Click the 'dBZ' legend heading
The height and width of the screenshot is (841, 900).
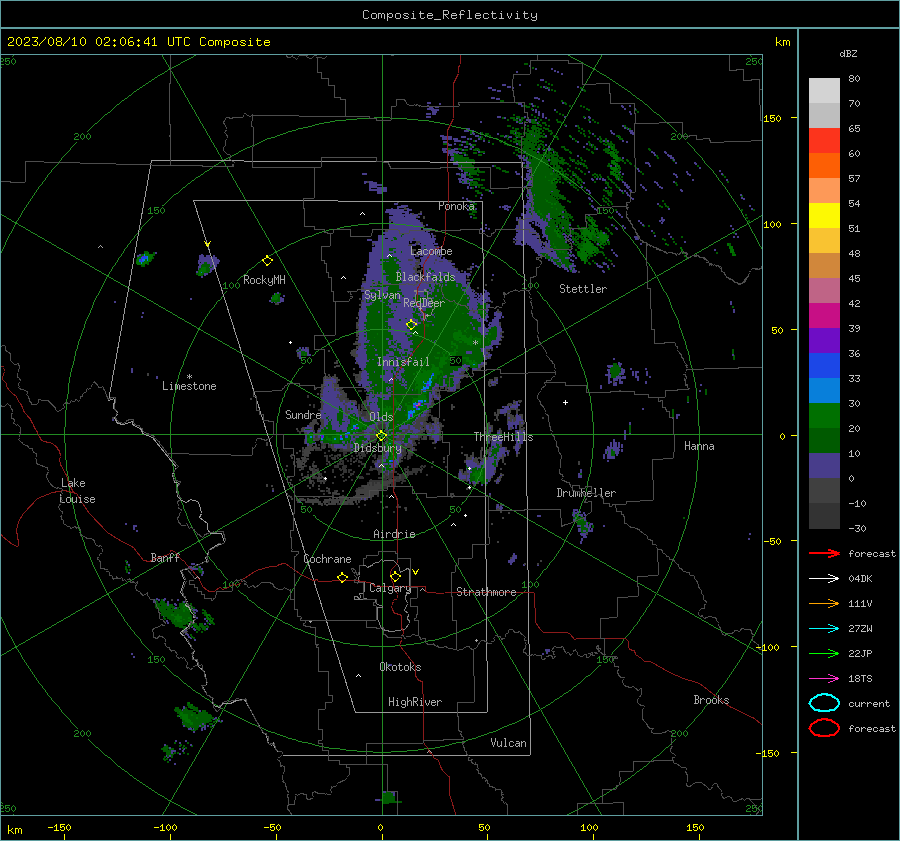848,54
